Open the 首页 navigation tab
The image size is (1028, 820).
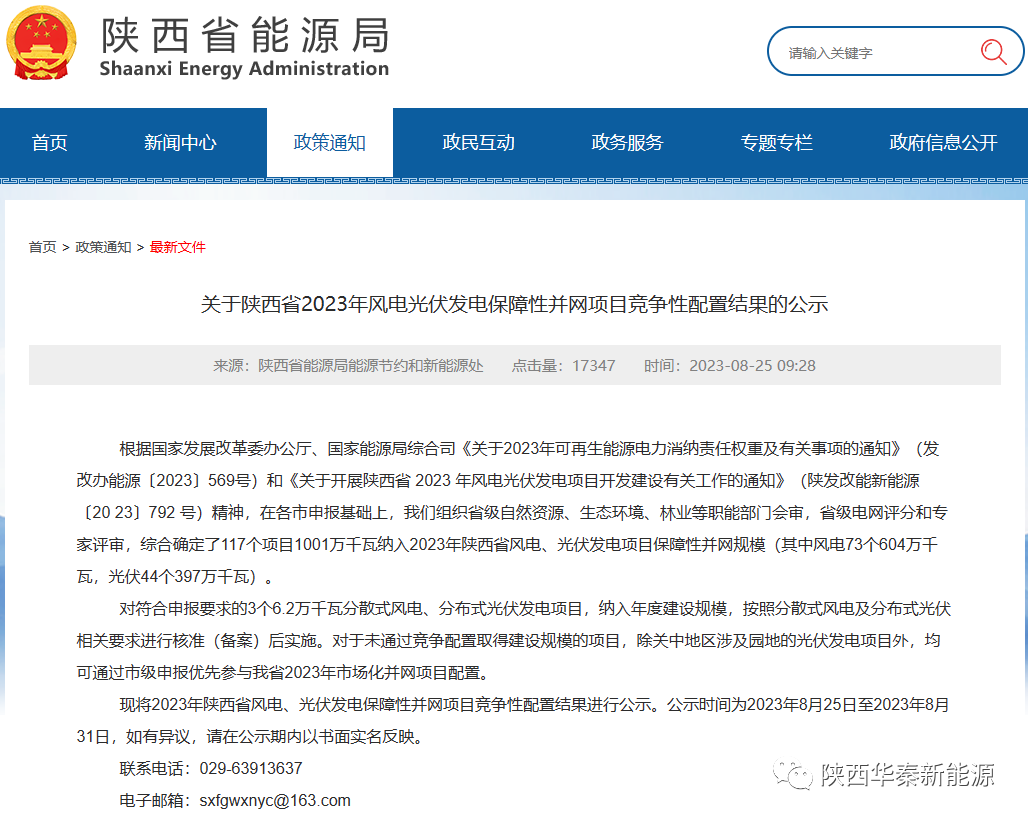pyautogui.click(x=50, y=142)
